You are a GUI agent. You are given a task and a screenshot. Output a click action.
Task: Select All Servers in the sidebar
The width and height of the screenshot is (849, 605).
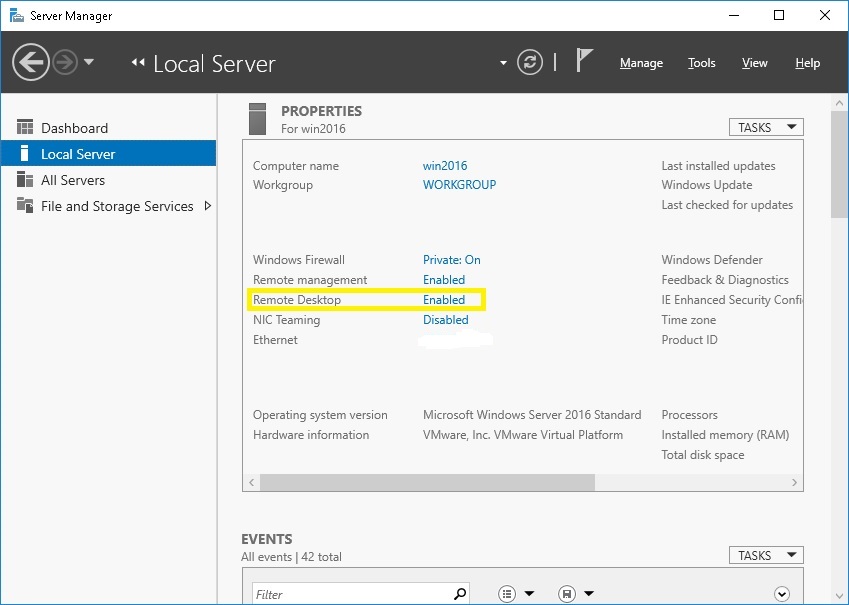[108, 180]
